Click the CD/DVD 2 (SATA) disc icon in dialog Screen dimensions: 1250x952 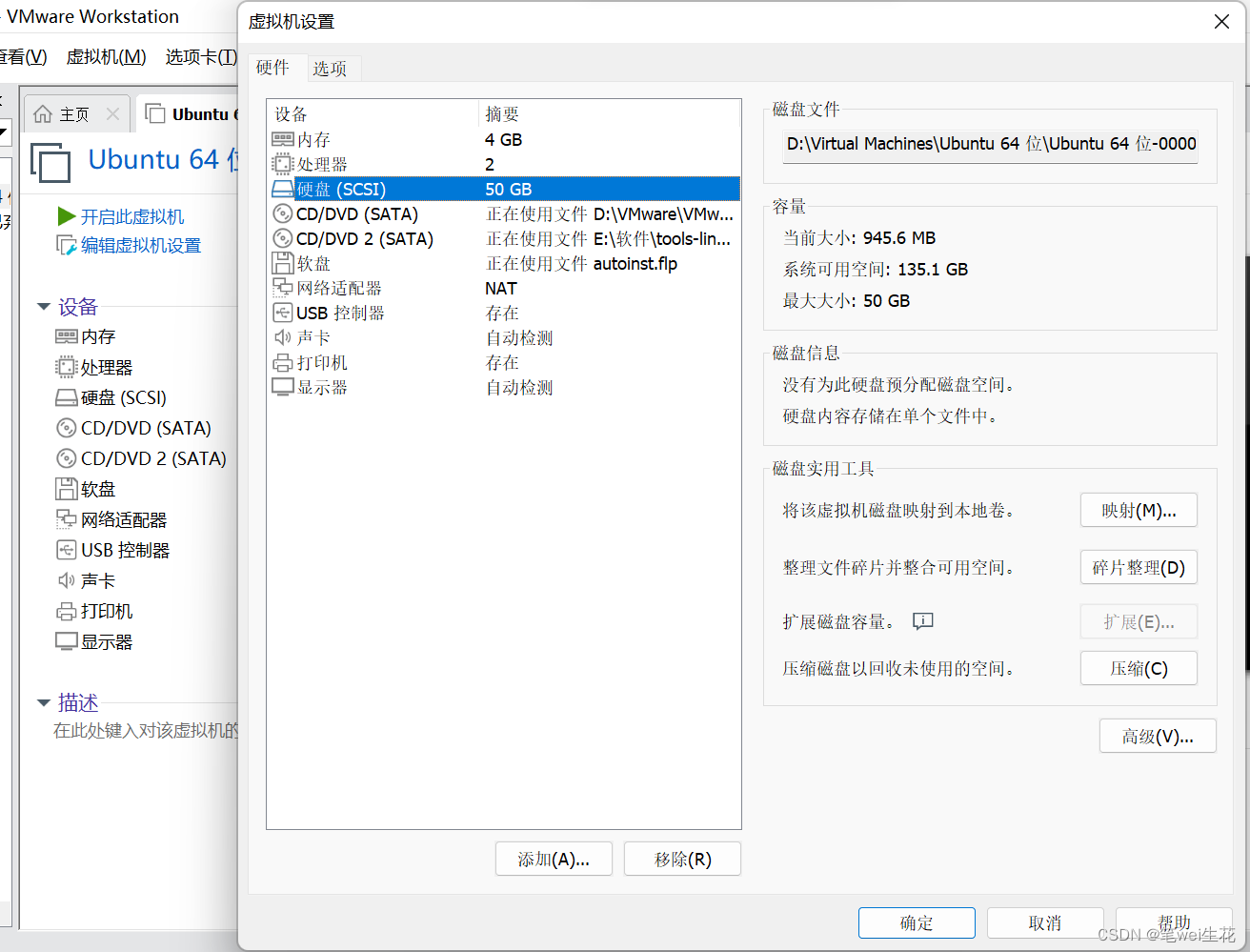click(282, 238)
